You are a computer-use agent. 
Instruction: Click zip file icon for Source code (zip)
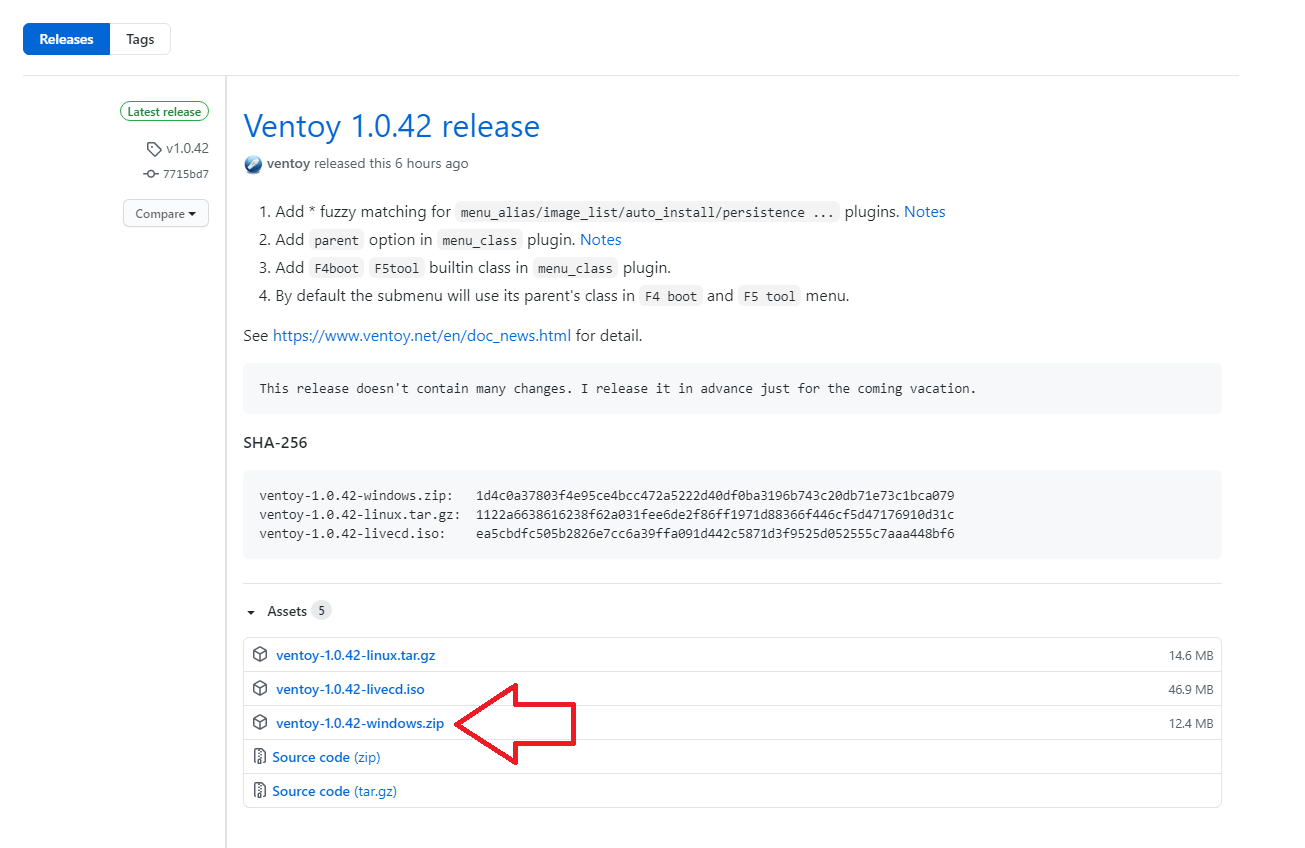(260, 757)
